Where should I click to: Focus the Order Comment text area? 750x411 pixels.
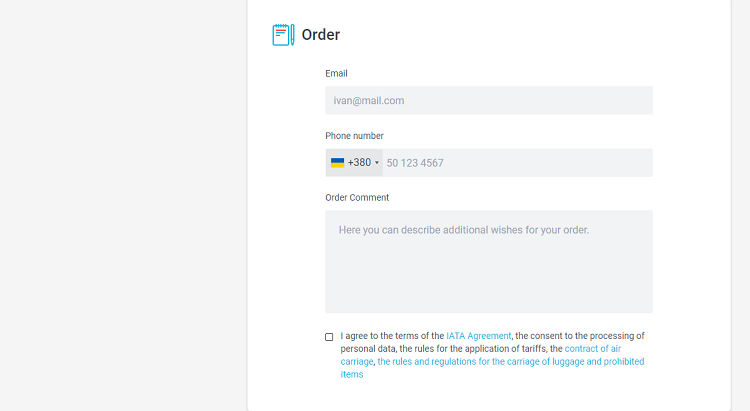489,262
